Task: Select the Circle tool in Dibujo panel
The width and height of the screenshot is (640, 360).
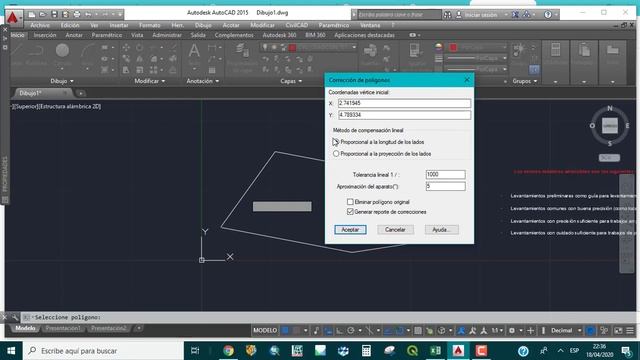Action: tap(62, 51)
